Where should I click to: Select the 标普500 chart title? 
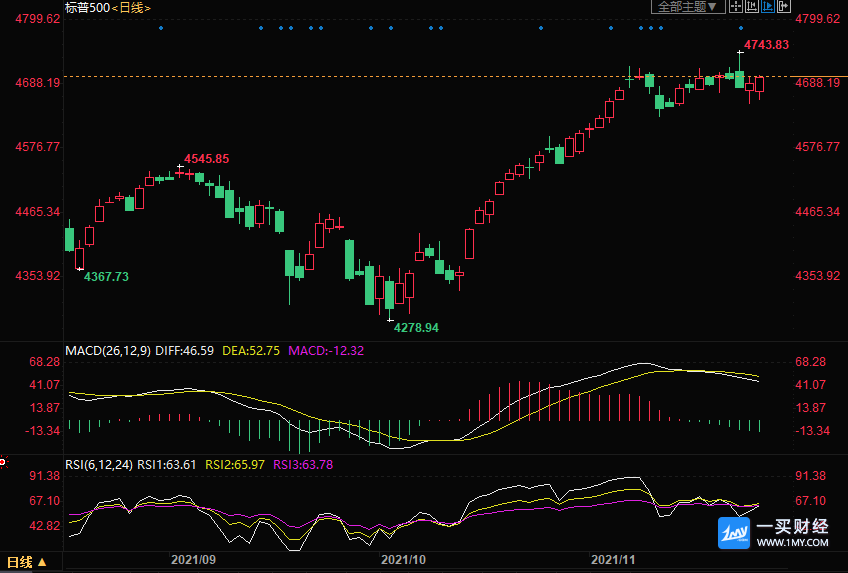pyautogui.click(x=88, y=8)
